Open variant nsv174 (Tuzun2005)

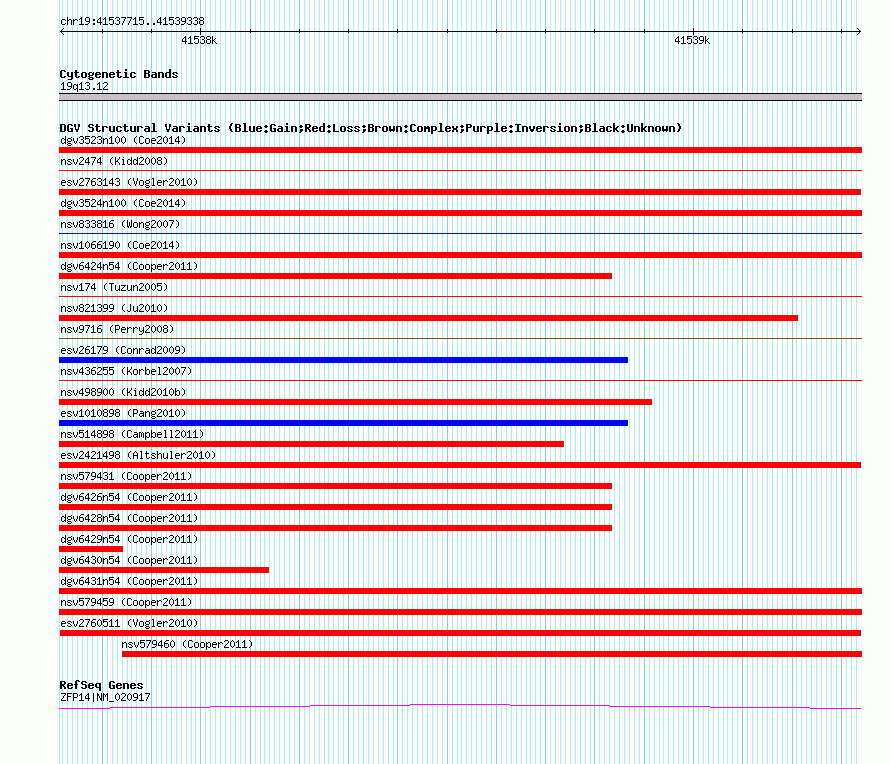click(x=114, y=287)
